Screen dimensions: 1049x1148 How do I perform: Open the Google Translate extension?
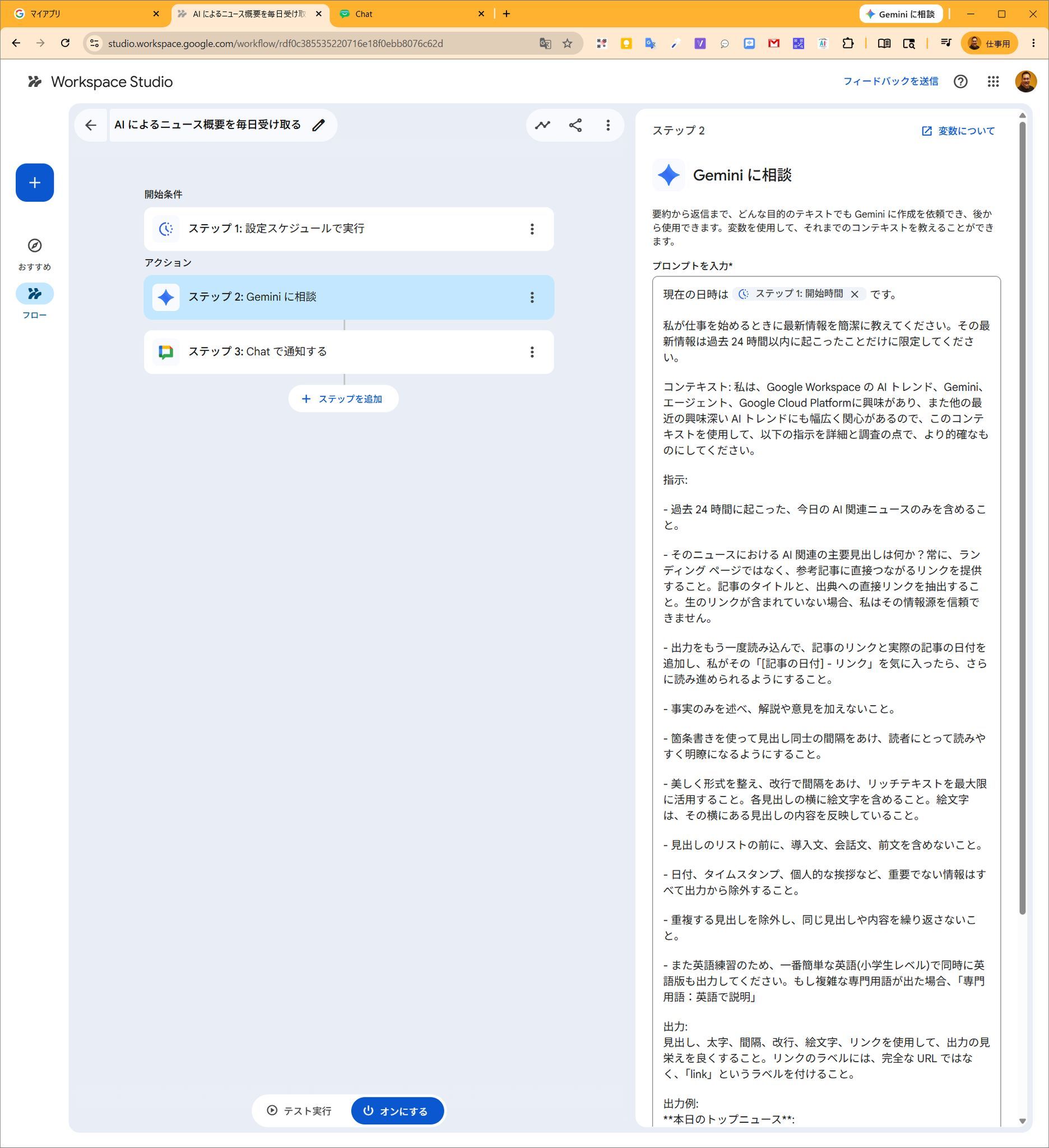coord(651,43)
